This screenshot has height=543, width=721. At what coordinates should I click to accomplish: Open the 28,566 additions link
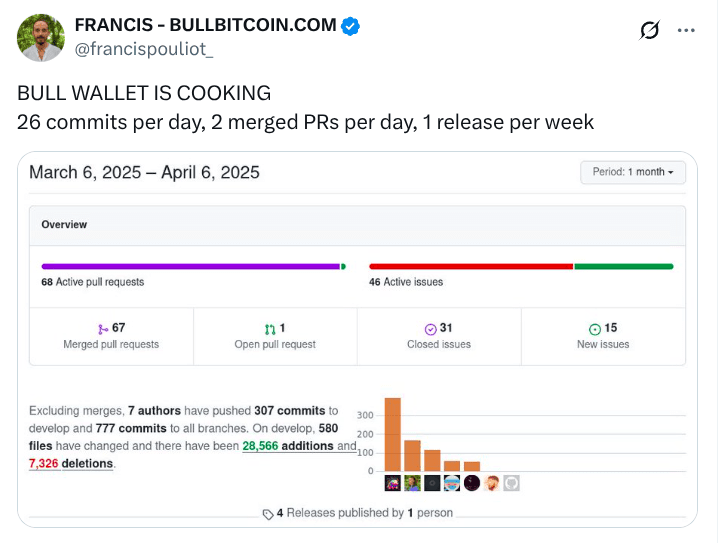[288, 446]
